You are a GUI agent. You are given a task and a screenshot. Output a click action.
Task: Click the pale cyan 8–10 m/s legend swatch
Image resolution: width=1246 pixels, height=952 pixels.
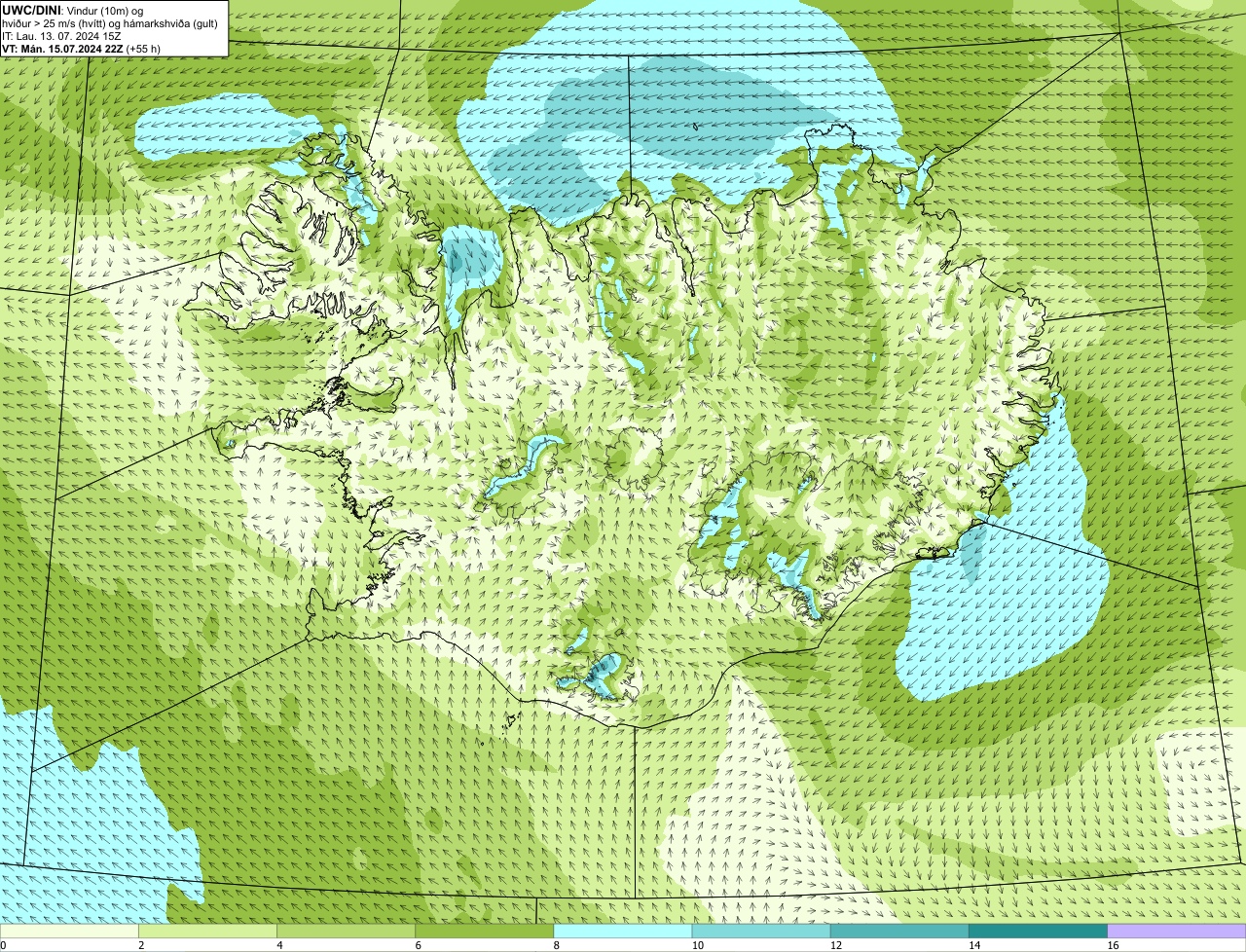click(x=623, y=931)
